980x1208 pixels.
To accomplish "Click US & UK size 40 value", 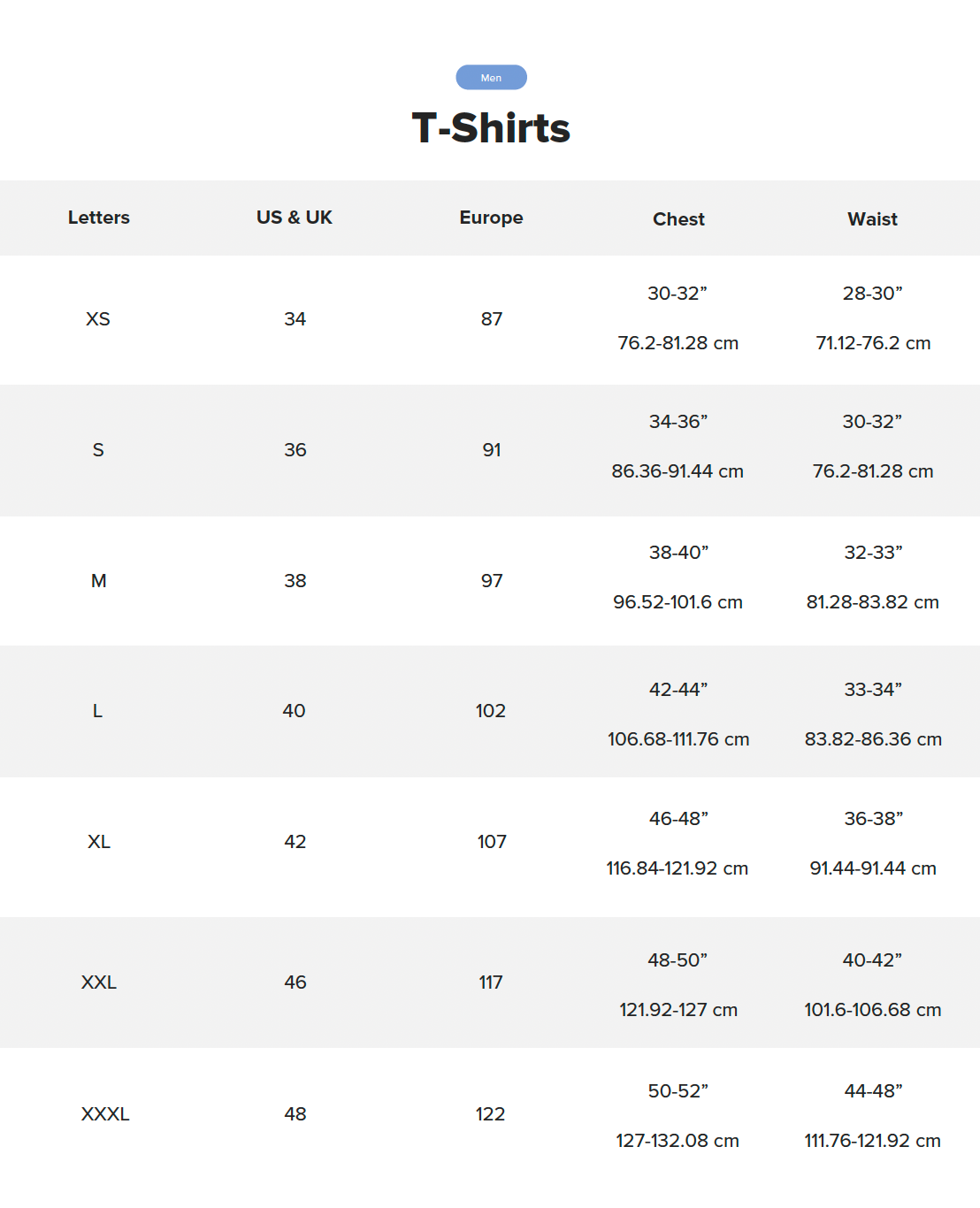I will [295, 711].
